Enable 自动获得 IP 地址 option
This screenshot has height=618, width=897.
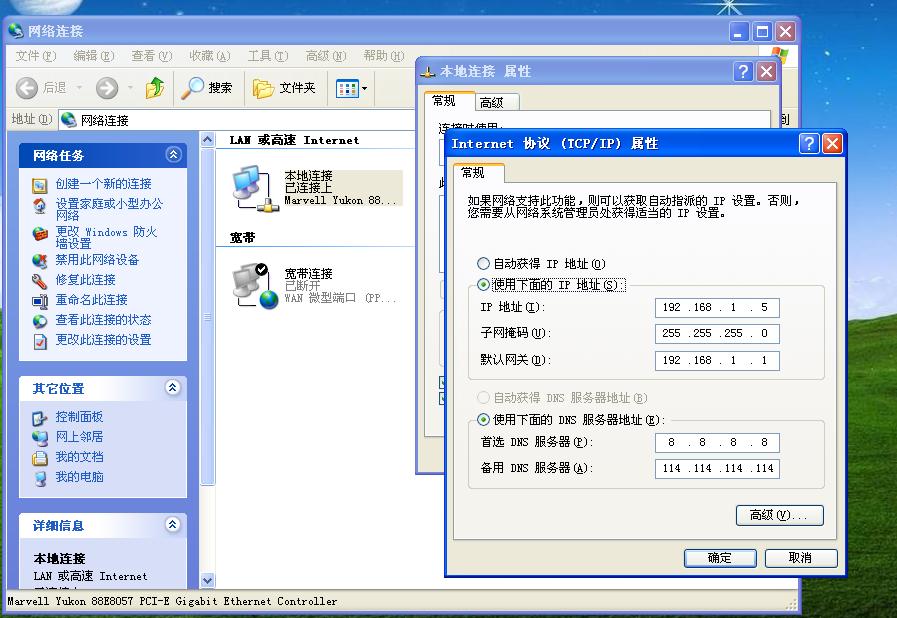pyautogui.click(x=485, y=263)
